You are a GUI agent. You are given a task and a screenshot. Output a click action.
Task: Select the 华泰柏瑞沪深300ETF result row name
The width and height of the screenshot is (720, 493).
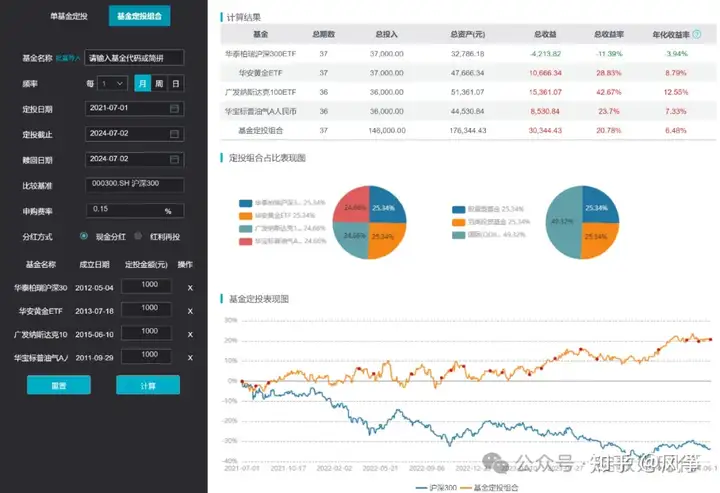coord(260,54)
